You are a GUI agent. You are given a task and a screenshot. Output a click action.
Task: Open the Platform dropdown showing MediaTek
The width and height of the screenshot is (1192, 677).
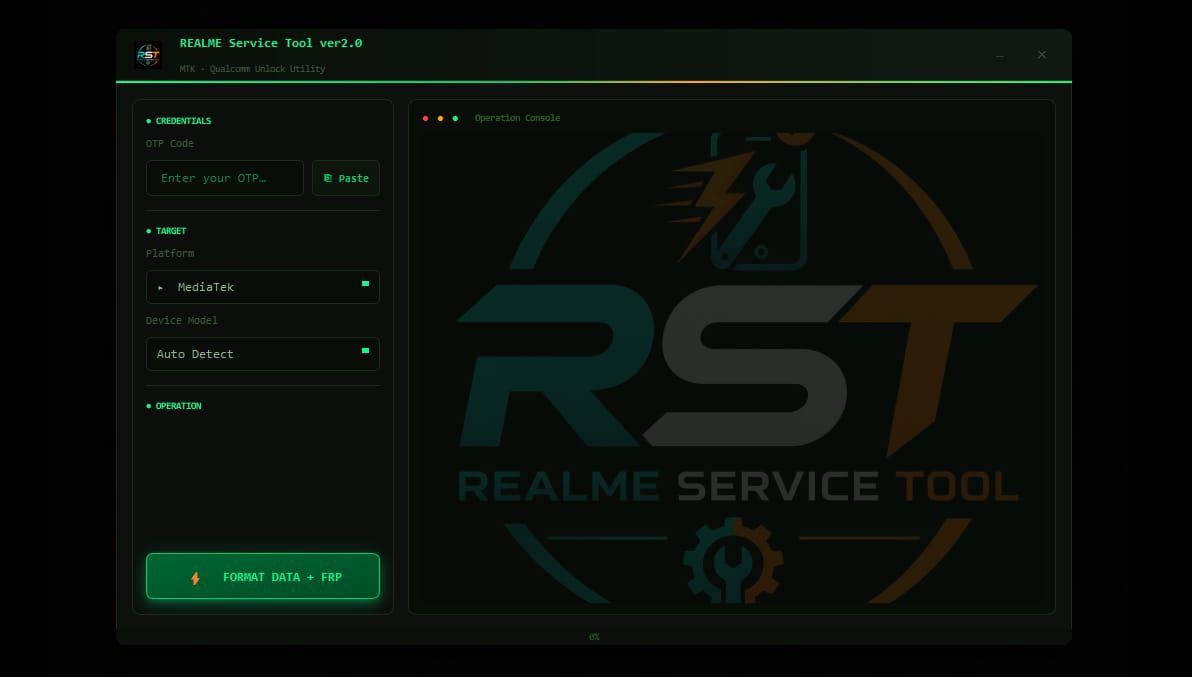(x=262, y=287)
